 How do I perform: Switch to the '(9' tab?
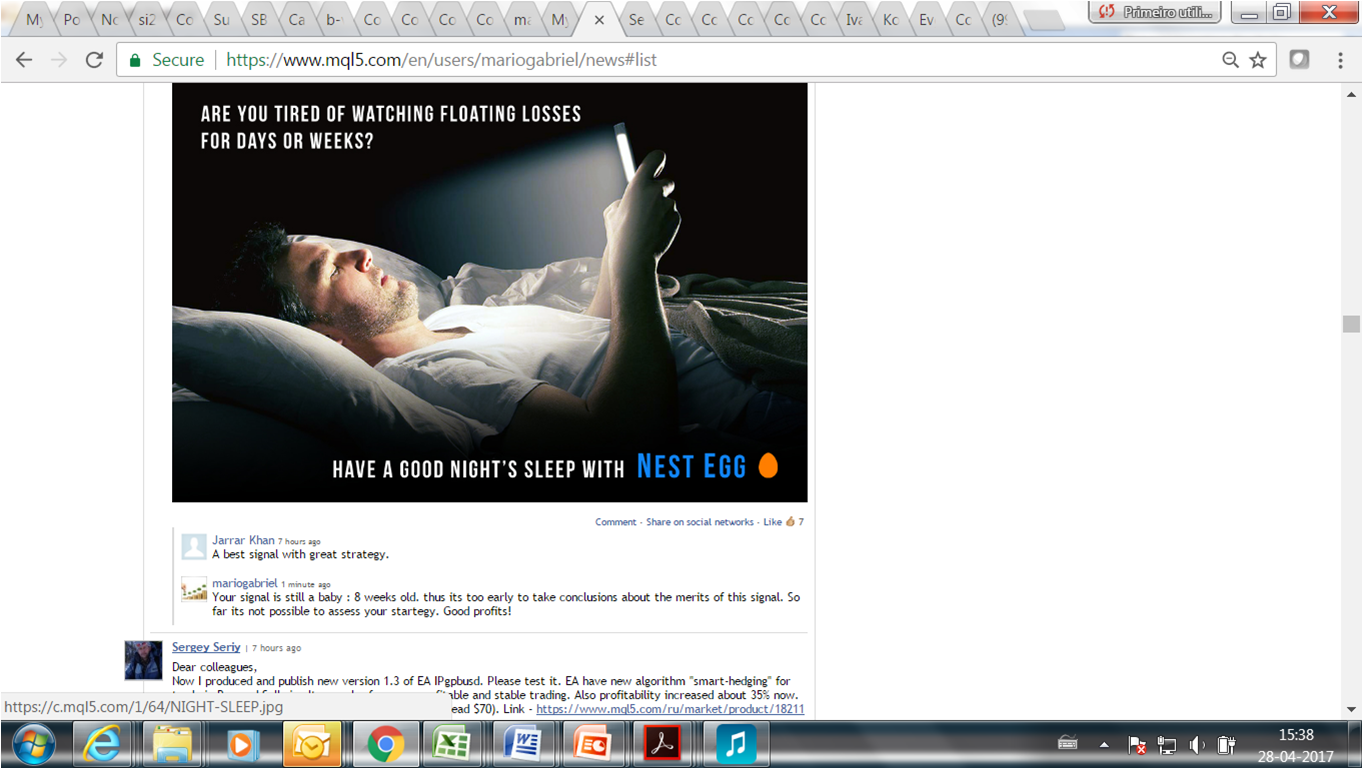coord(999,20)
